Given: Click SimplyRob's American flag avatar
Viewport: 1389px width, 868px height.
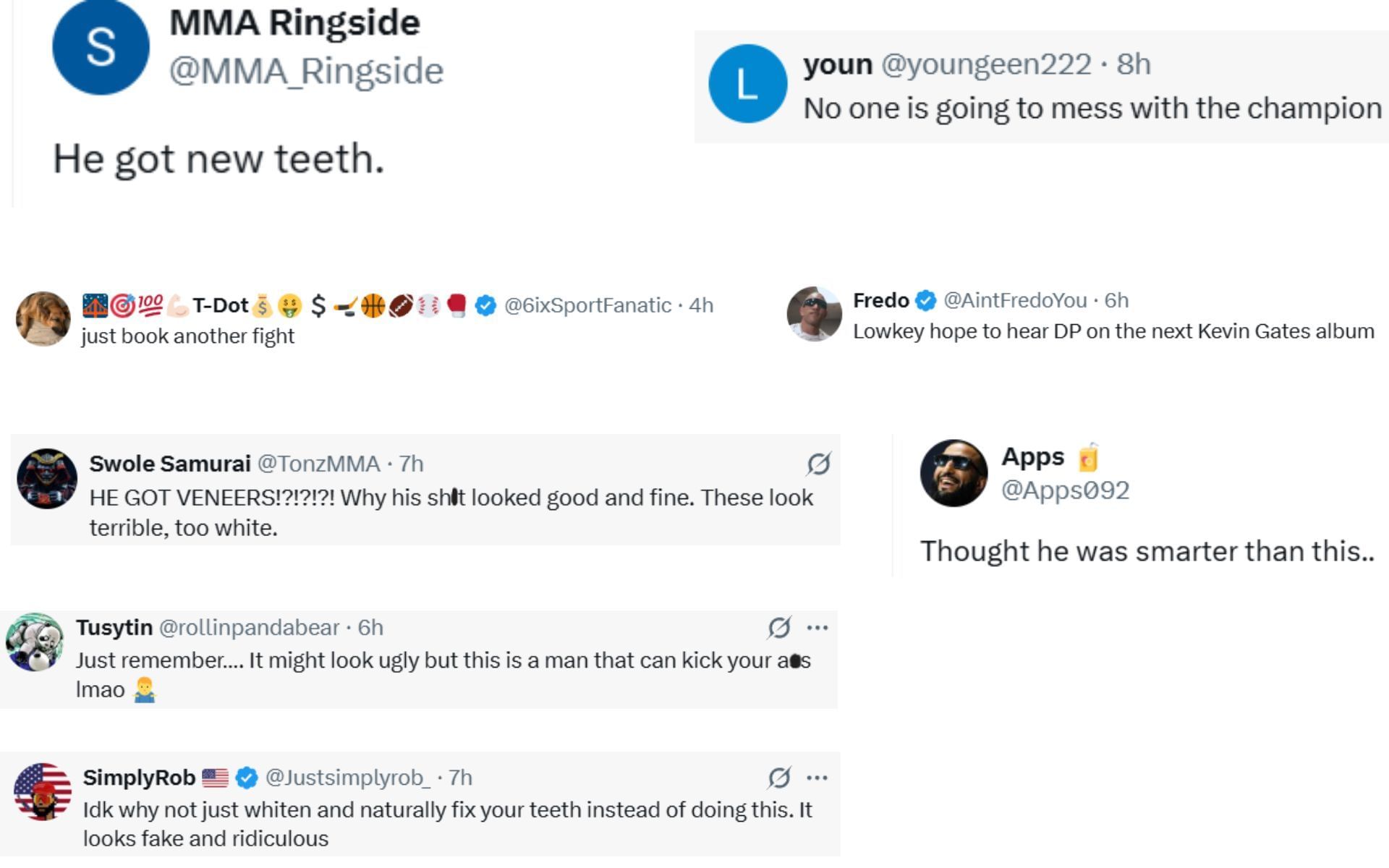Looking at the screenshot, I should coord(43,791).
